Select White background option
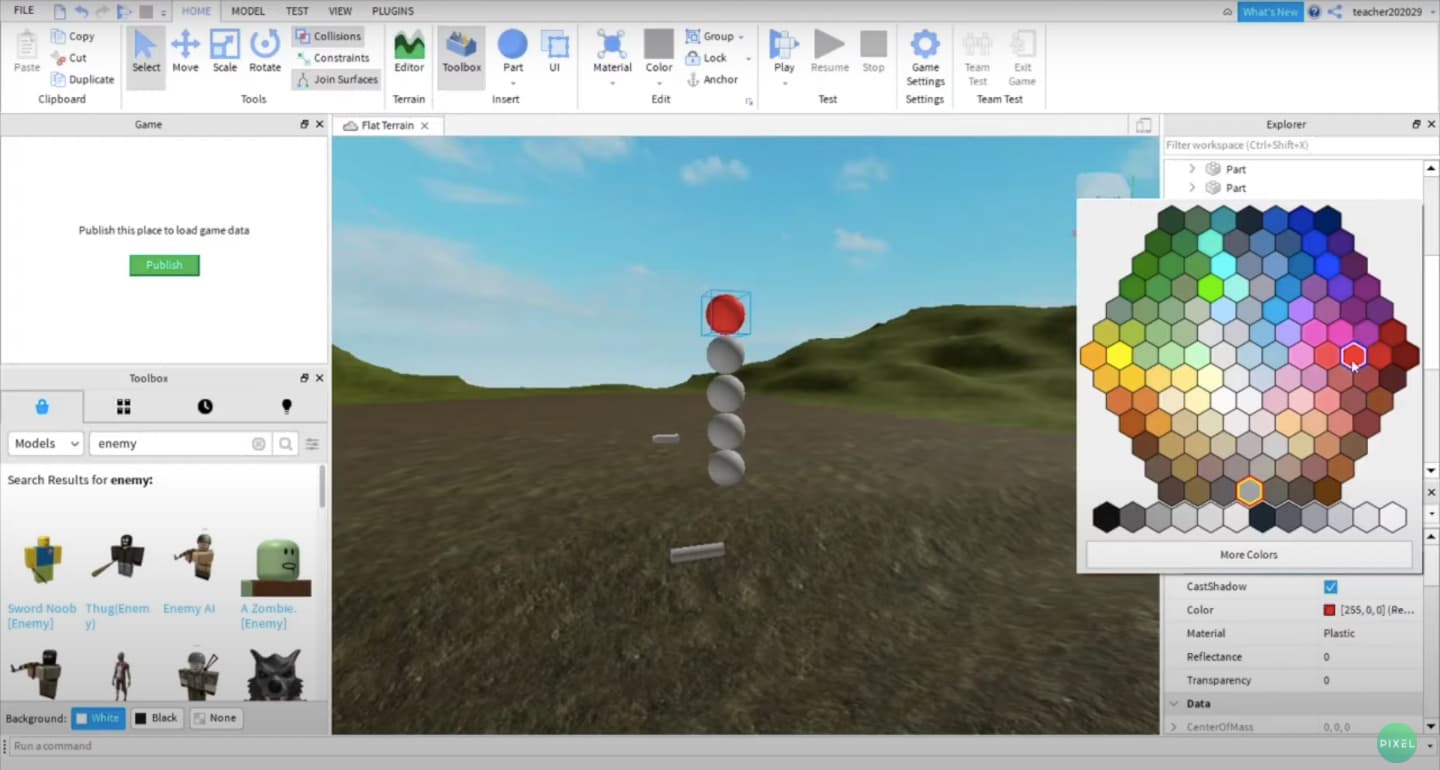This screenshot has height=770, width=1440. (98, 718)
